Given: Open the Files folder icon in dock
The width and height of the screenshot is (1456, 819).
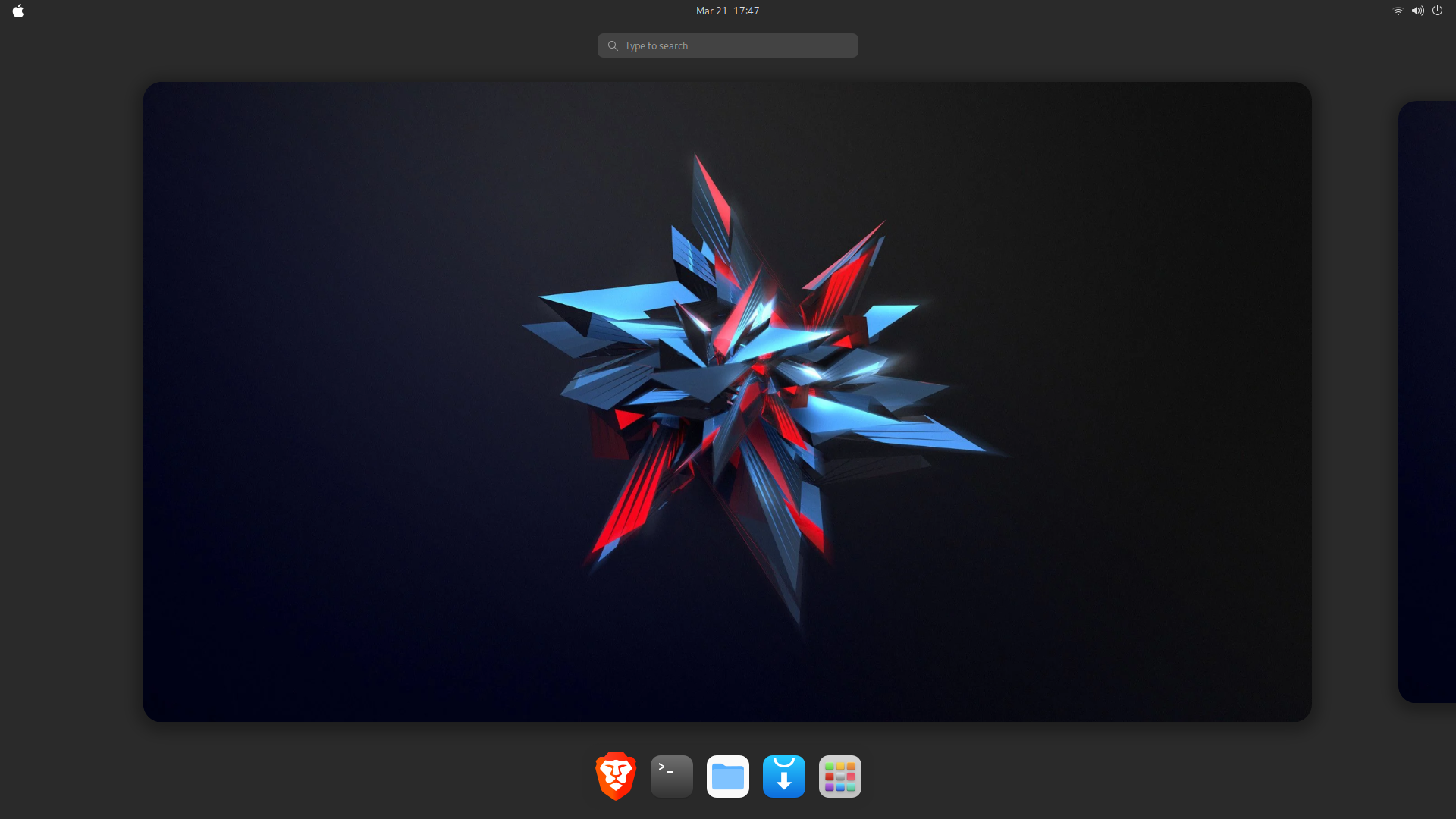Looking at the screenshot, I should pyautogui.click(x=728, y=777).
